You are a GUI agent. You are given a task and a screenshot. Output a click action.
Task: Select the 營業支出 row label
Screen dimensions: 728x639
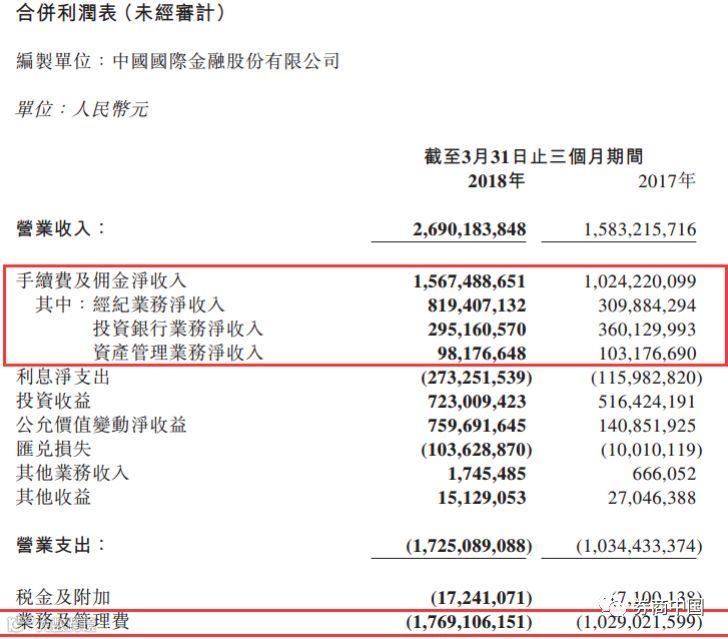pos(60,545)
